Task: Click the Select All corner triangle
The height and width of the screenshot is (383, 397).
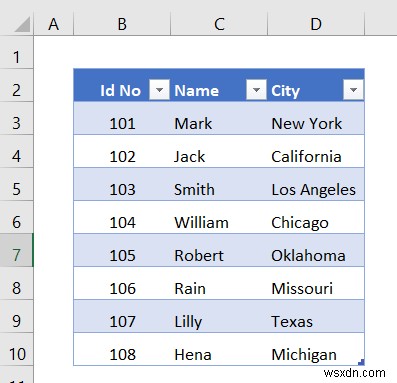Action: click(x=22, y=24)
